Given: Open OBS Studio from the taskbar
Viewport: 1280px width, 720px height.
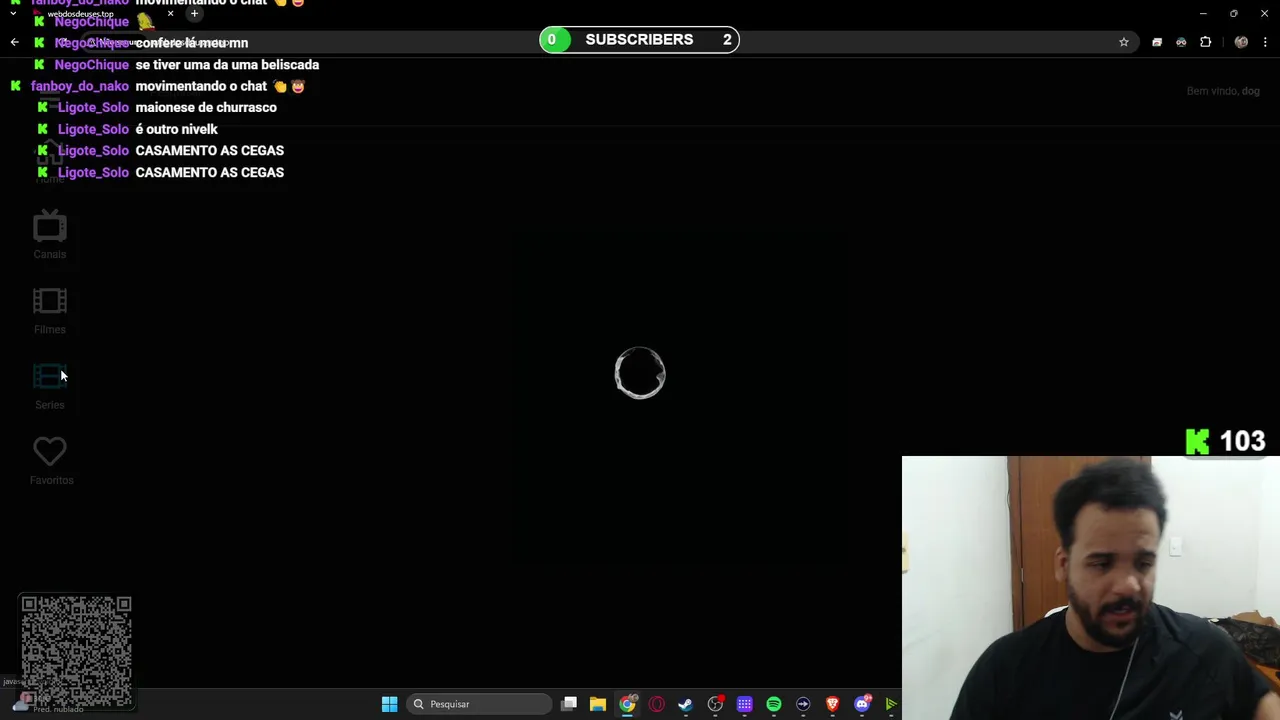Looking at the screenshot, I should click(715, 704).
